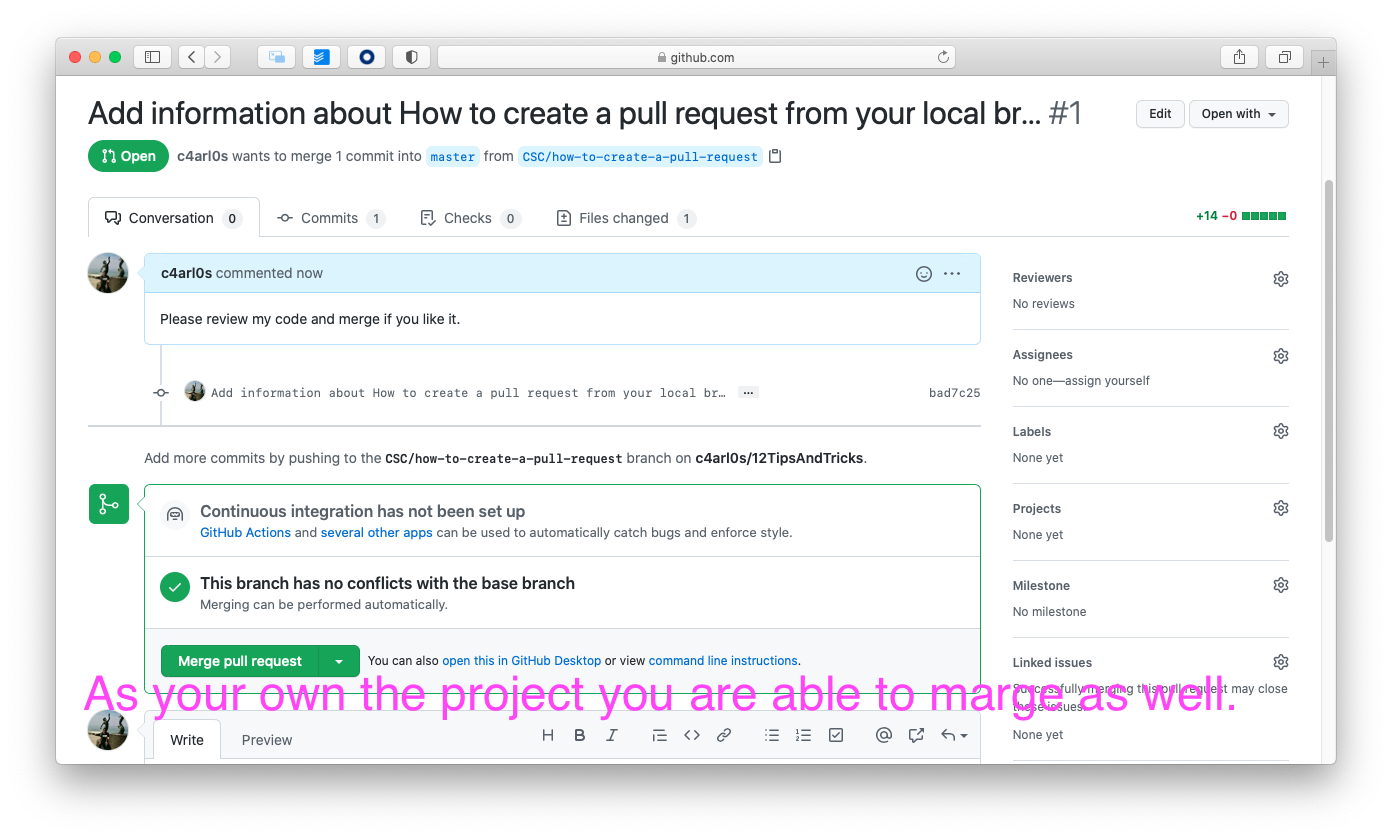
Task: Reload the github.com page
Action: [942, 57]
